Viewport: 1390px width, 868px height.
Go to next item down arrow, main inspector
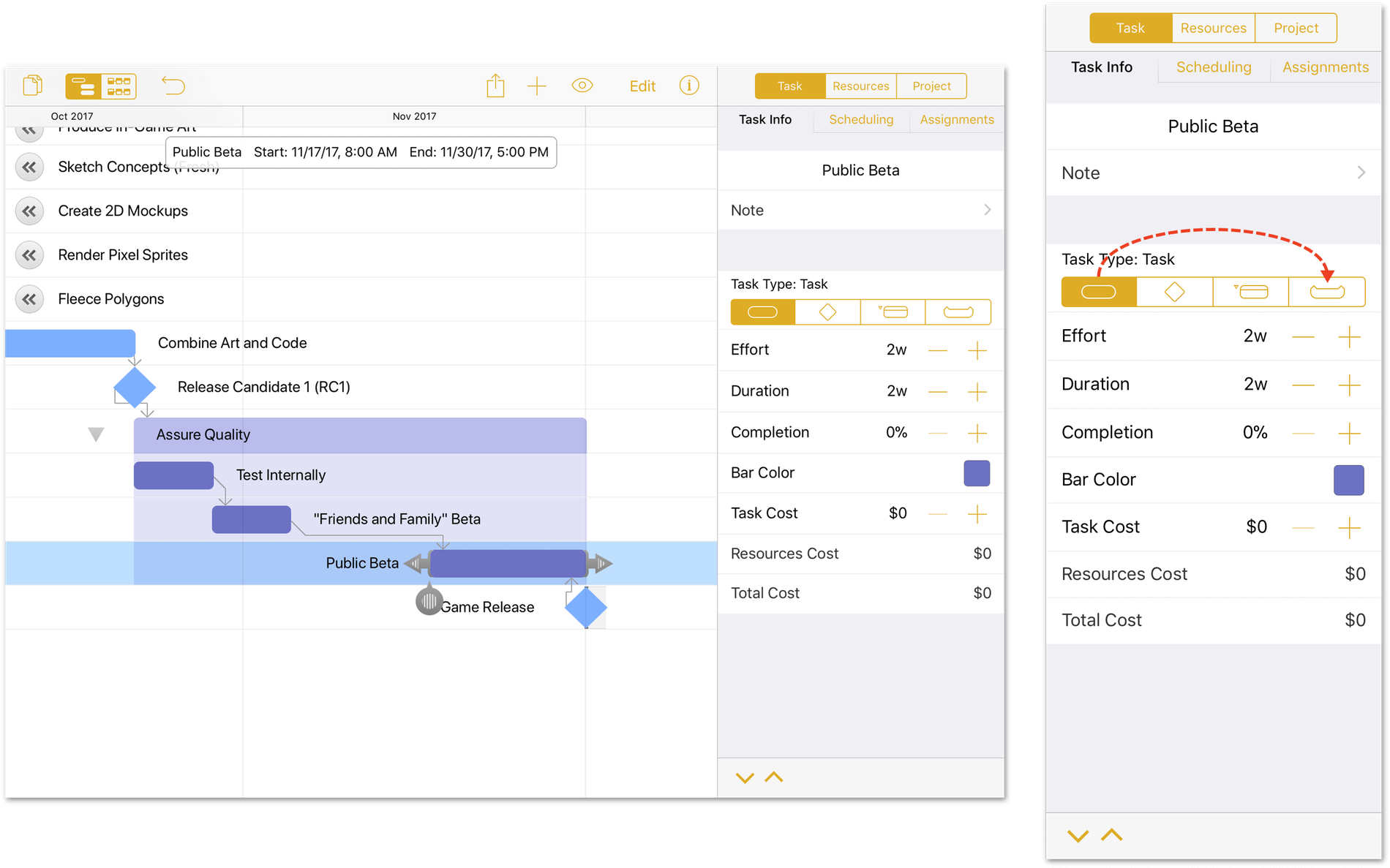[745, 778]
